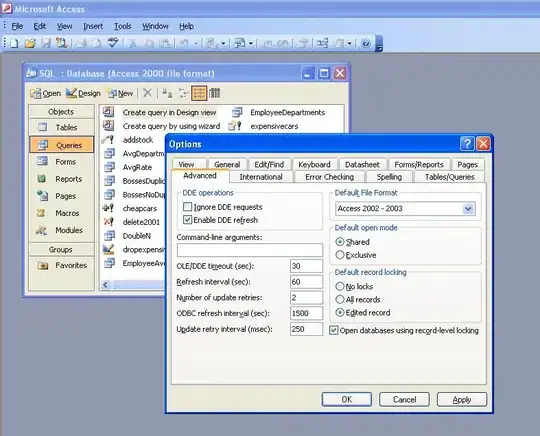Enable Ignore DDE requests checkbox
Viewport: 540px width, 436px height.
[187, 207]
